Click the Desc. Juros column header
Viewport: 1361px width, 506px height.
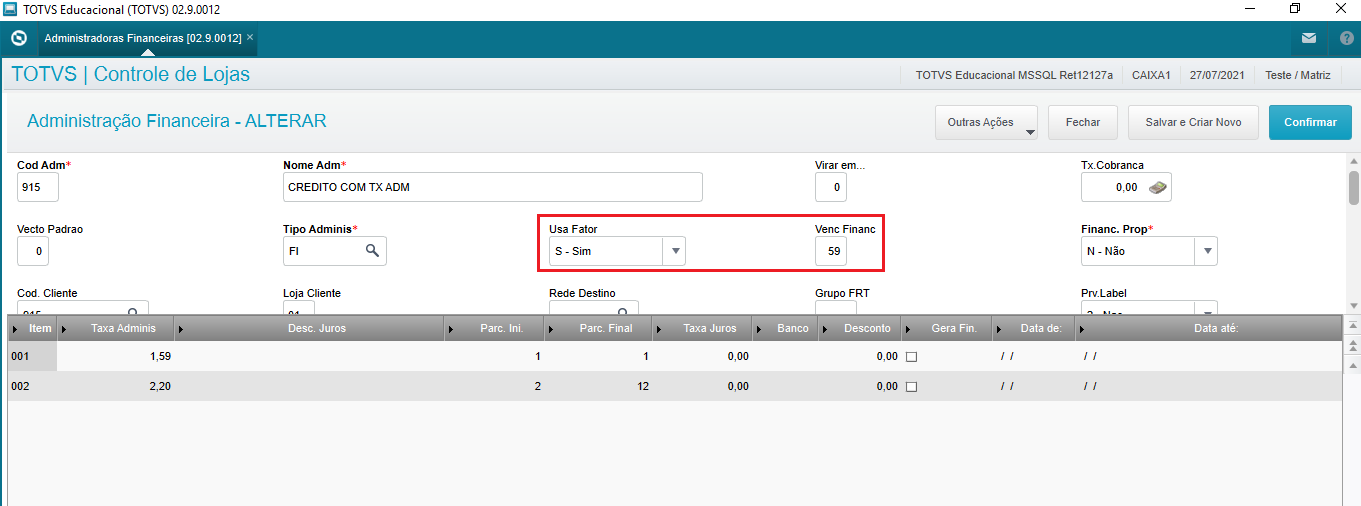pyautogui.click(x=310, y=328)
